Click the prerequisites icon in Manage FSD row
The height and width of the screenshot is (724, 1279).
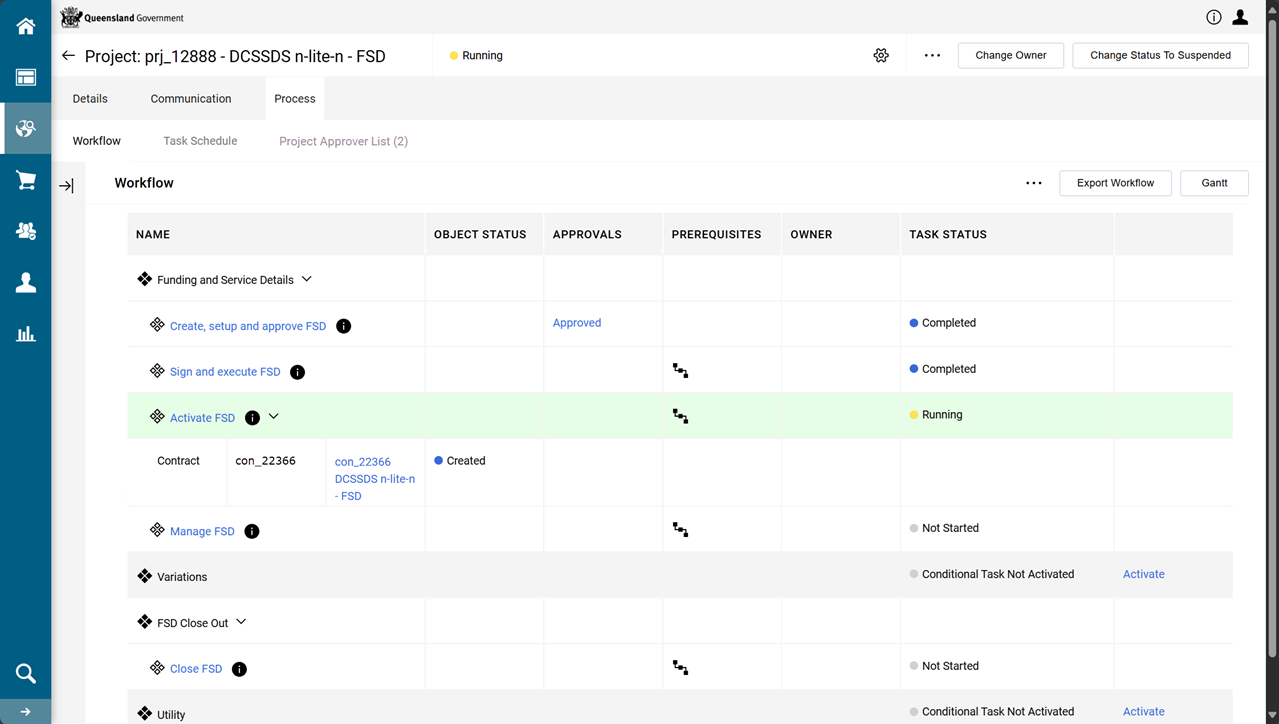(680, 530)
